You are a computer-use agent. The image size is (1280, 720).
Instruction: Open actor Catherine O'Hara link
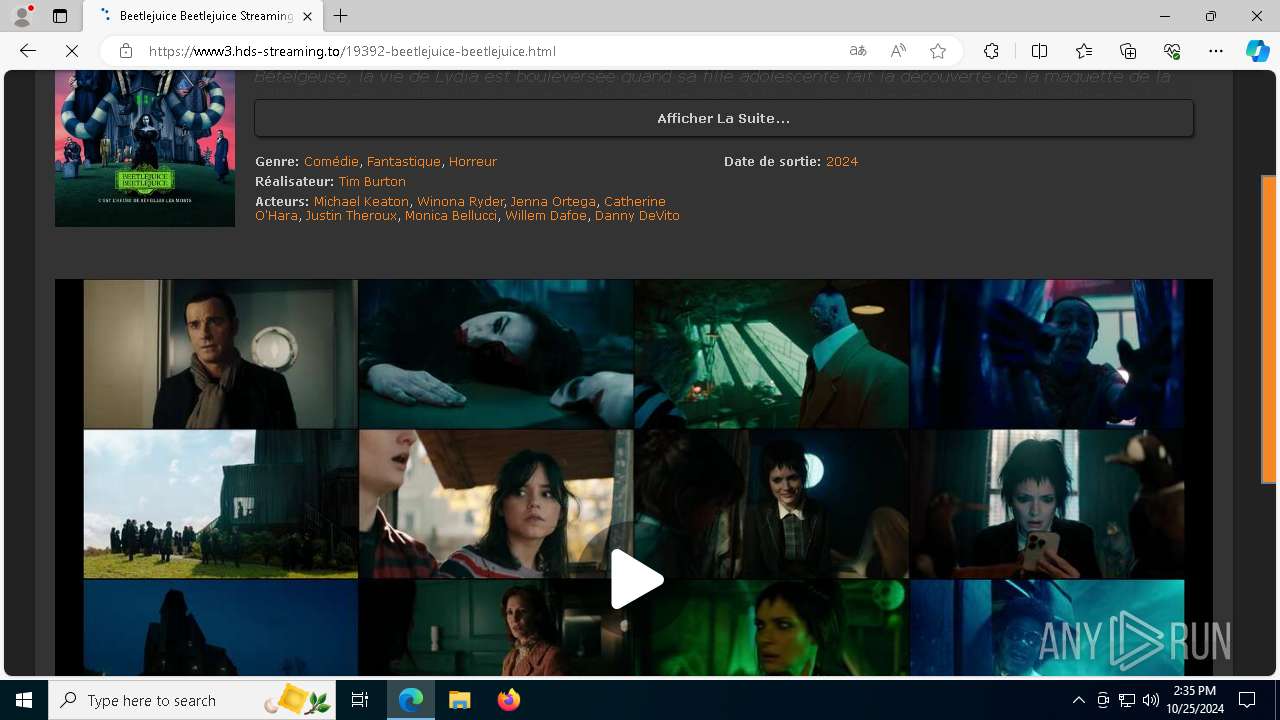tap(634, 201)
